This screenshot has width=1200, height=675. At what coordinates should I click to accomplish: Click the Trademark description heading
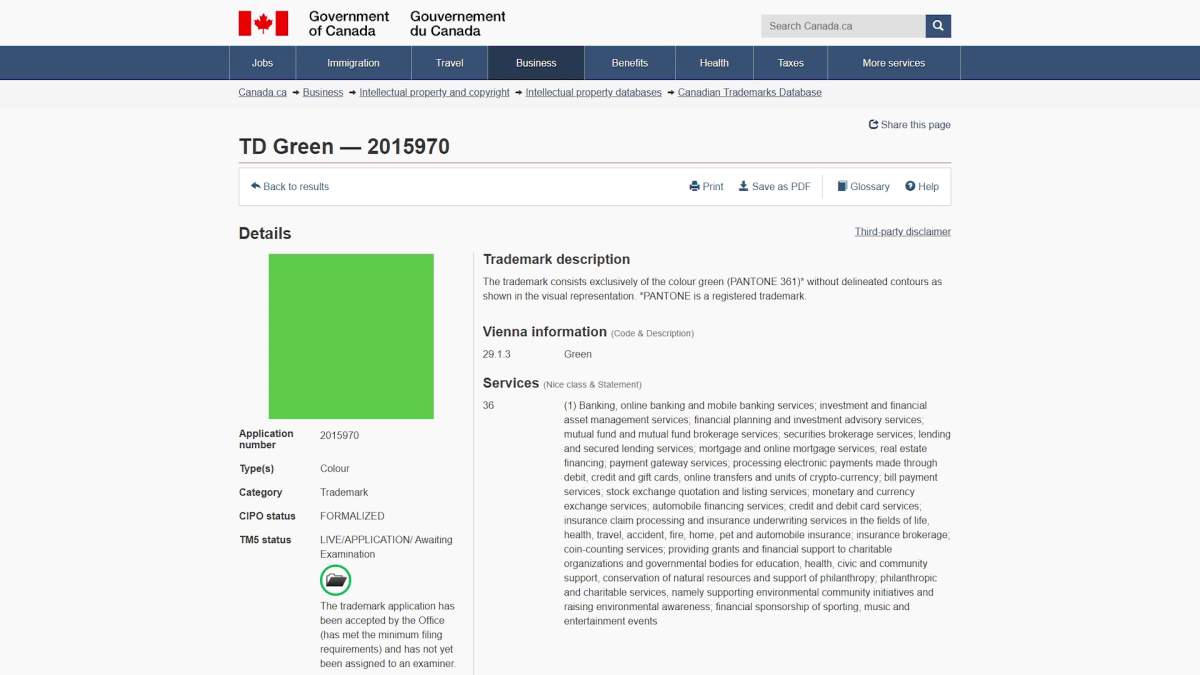(x=557, y=259)
